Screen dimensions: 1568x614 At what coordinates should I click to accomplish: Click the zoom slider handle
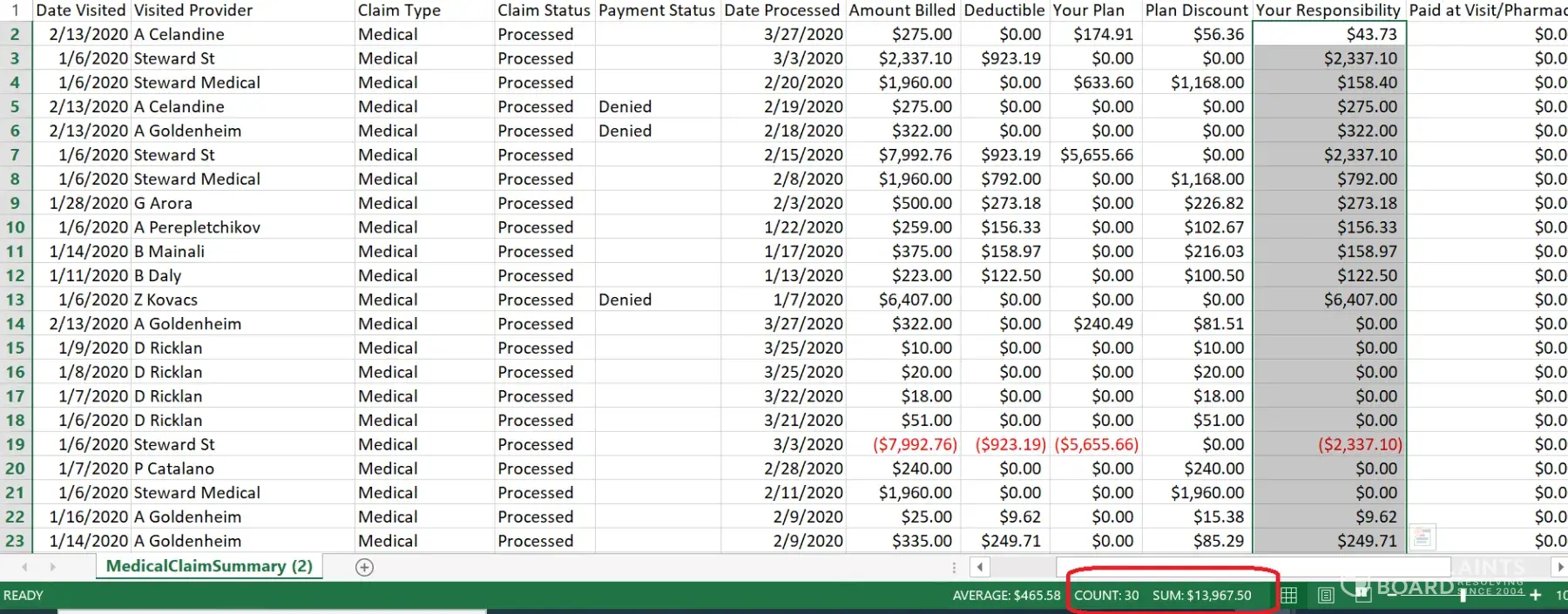[x=1463, y=596]
